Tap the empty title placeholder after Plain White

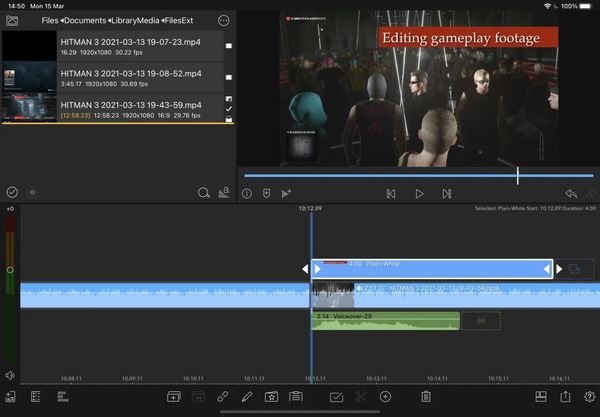point(575,269)
